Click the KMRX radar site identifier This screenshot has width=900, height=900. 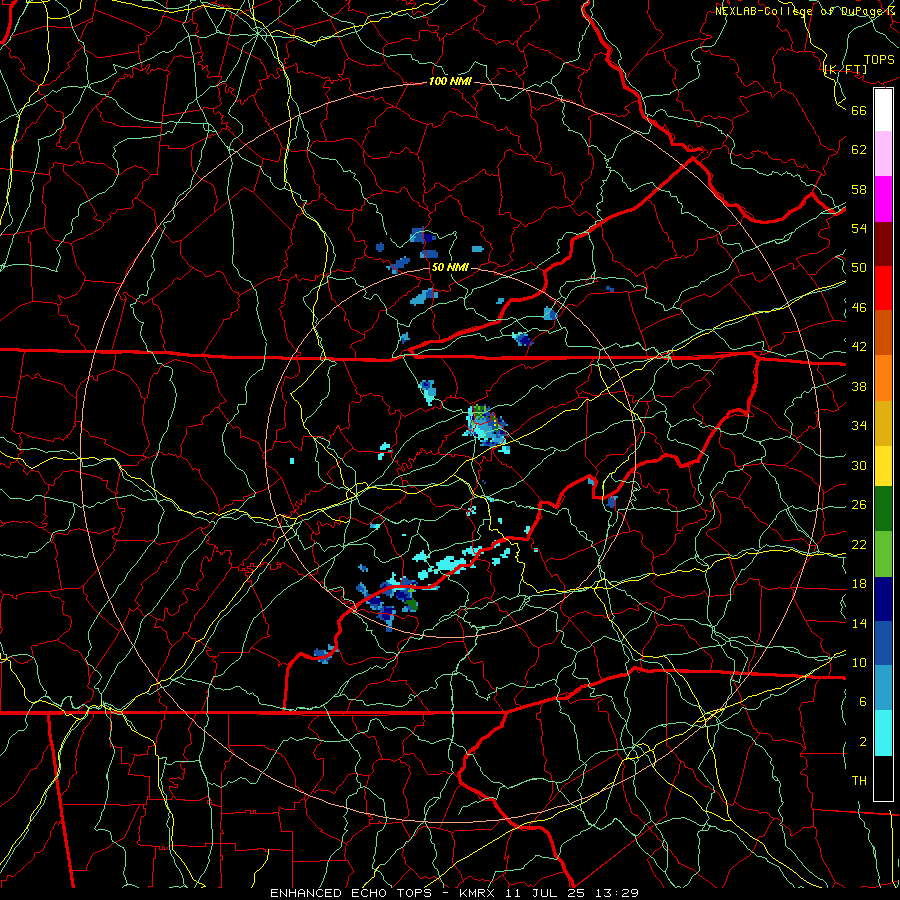pyautogui.click(x=479, y=893)
